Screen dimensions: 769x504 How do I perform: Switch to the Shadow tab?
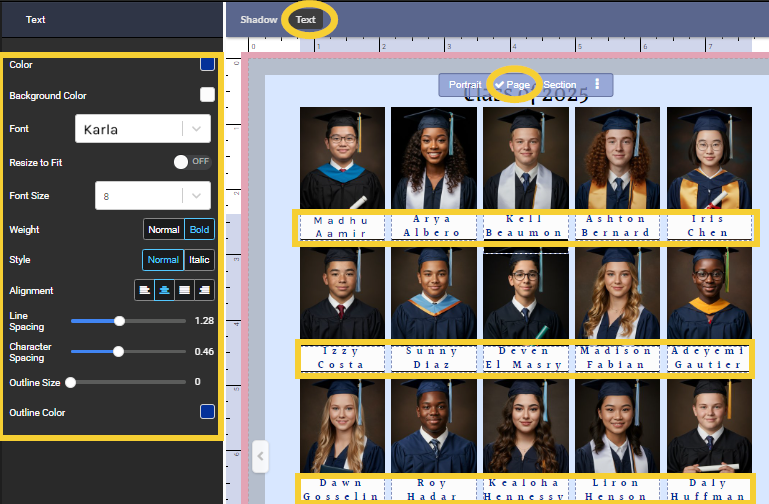(258, 20)
